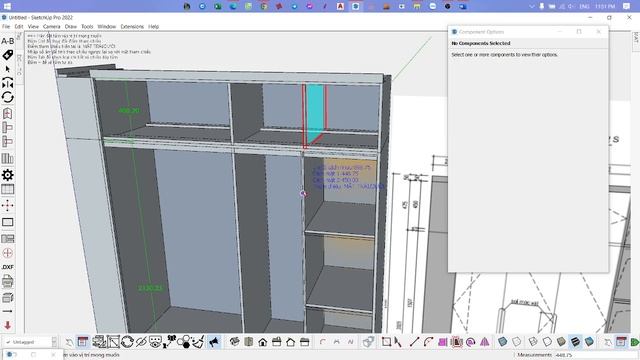Click the filled house icon in bottom toolbar
Image resolution: width=640 pixels, height=360 pixels.
coord(262,342)
